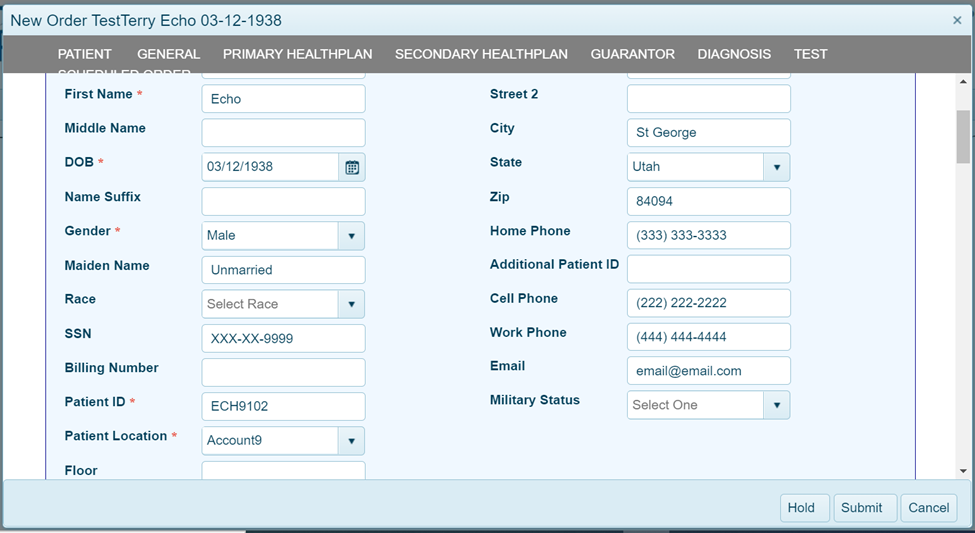Switch to the GENERAL tab
The image size is (975, 533).
click(x=168, y=54)
